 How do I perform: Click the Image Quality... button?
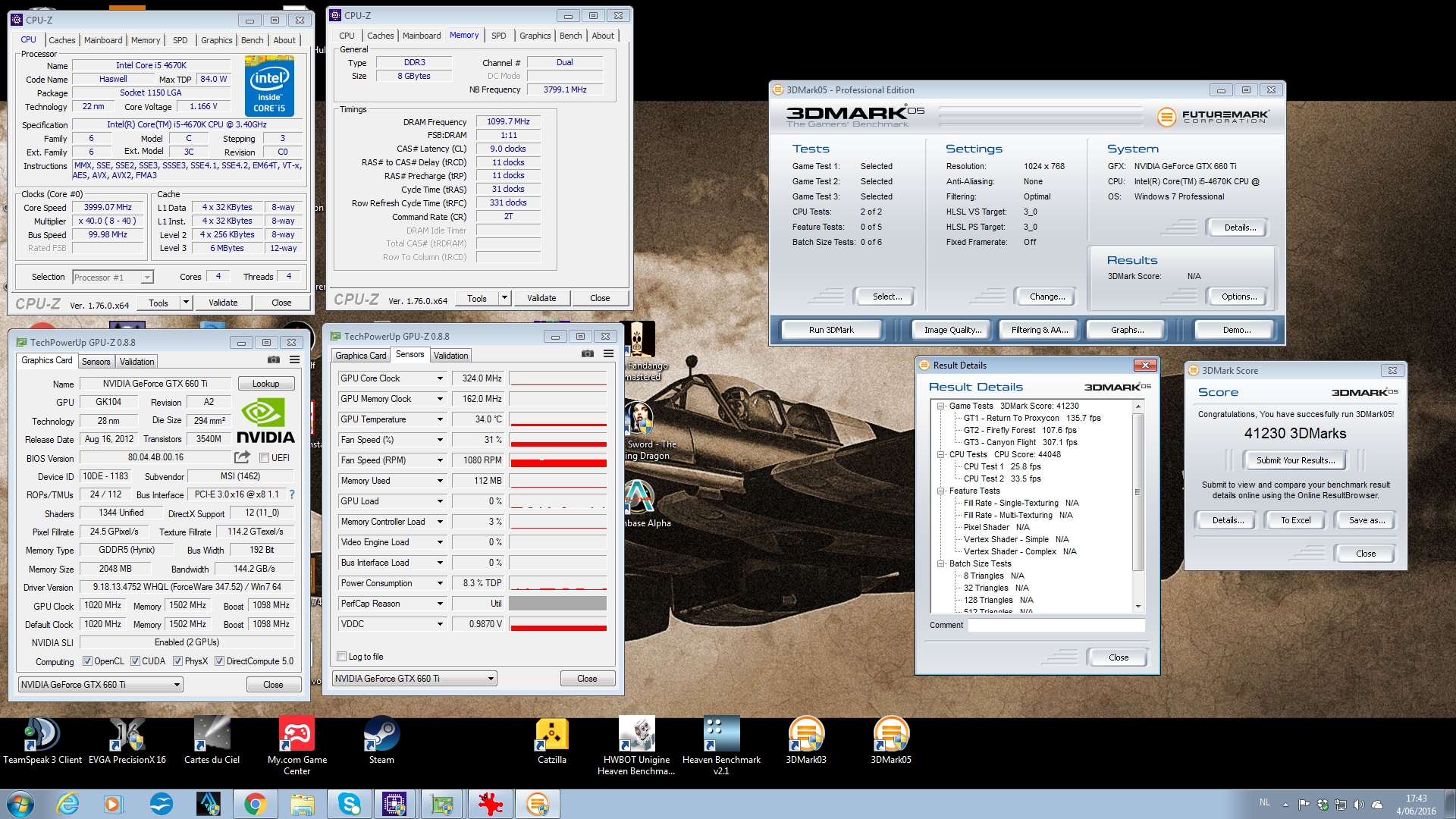(x=952, y=330)
